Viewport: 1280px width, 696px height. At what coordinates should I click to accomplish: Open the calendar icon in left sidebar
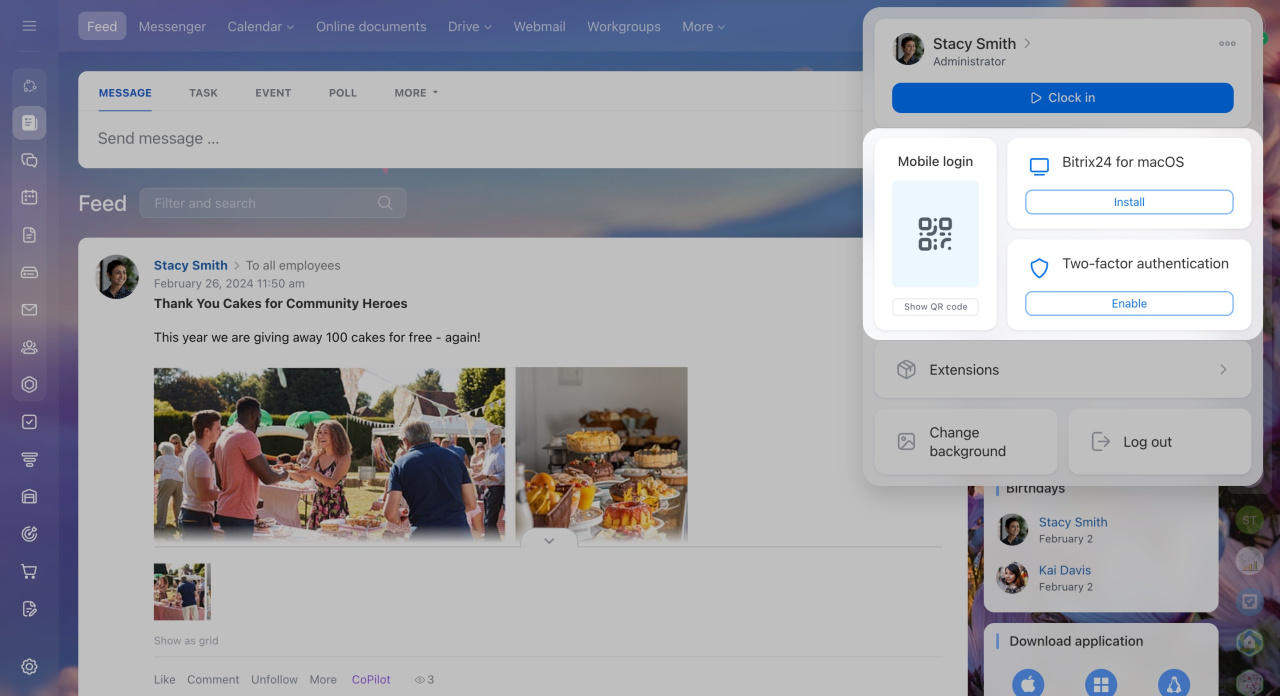point(29,197)
